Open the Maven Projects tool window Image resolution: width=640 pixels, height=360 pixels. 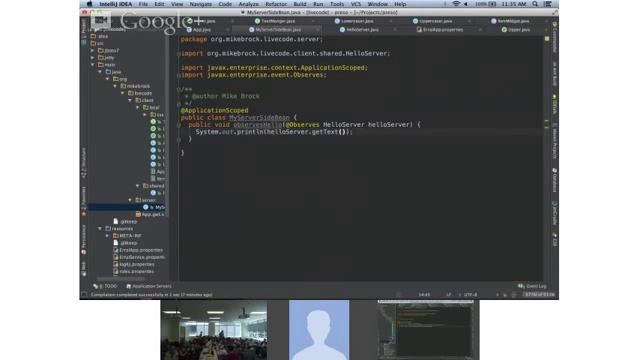pyautogui.click(x=555, y=142)
